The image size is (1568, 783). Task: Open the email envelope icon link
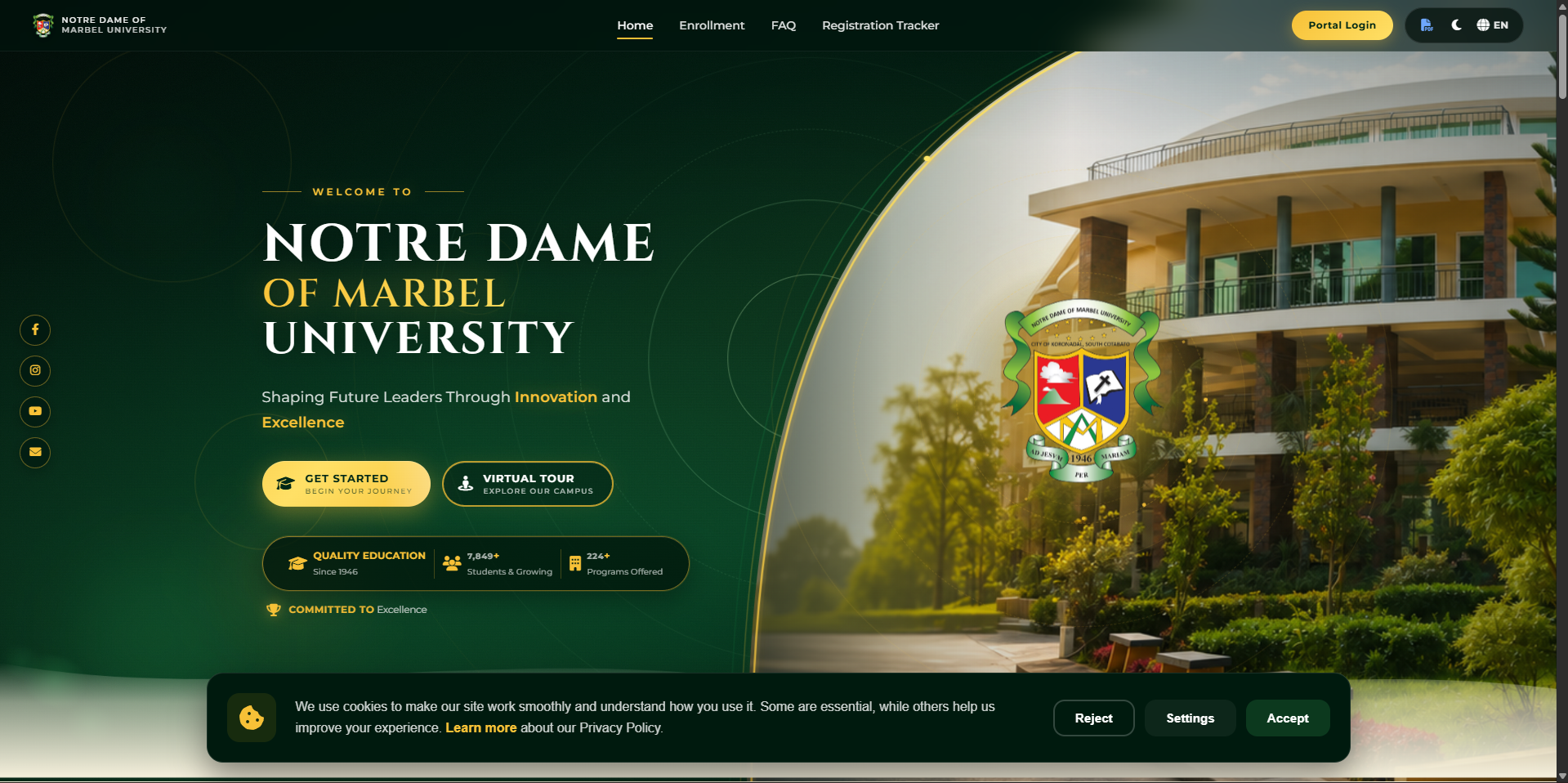coord(35,452)
